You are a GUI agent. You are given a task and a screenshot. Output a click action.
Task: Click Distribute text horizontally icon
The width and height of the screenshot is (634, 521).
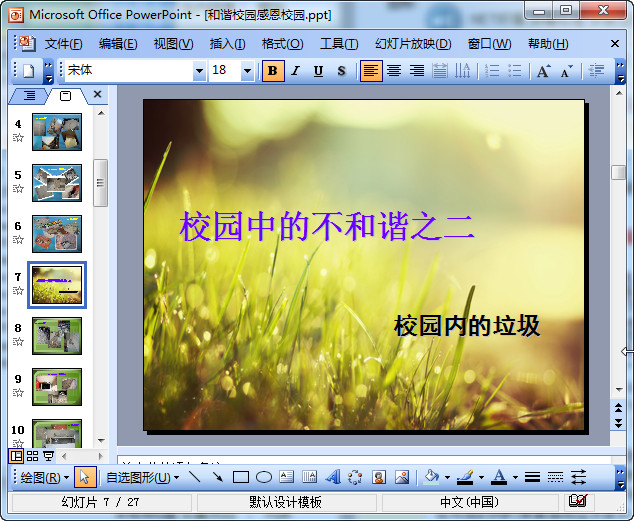pos(440,71)
